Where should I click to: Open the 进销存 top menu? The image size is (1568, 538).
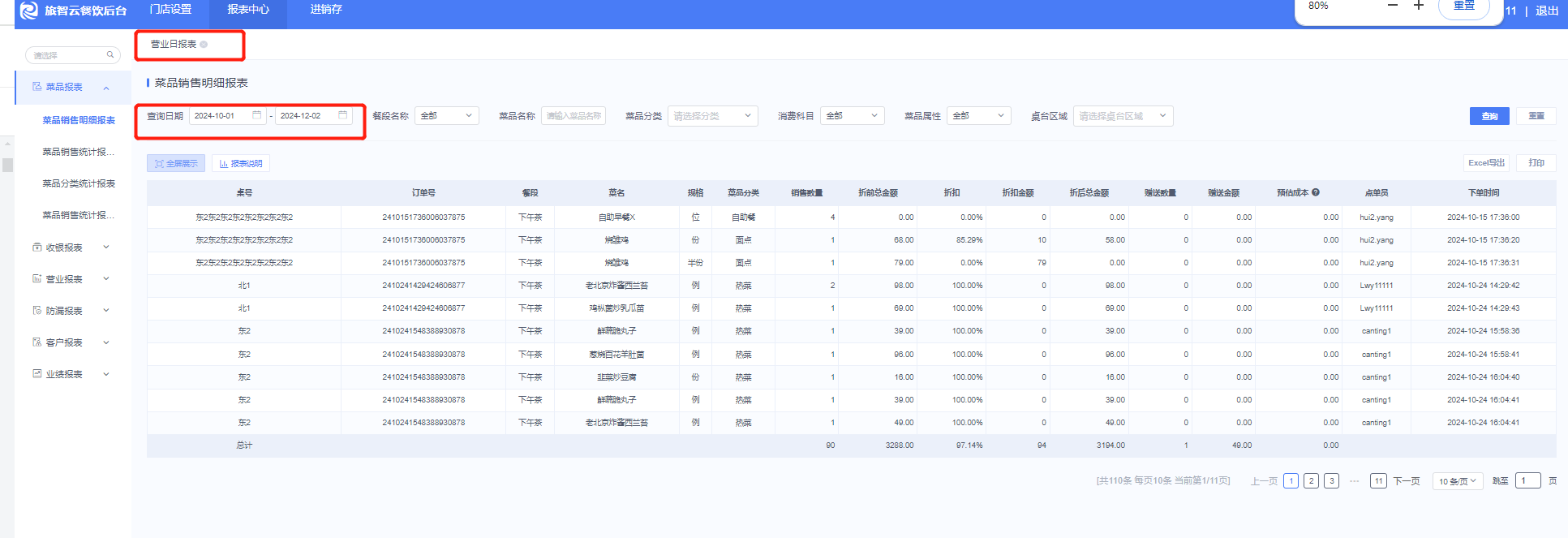[326, 10]
